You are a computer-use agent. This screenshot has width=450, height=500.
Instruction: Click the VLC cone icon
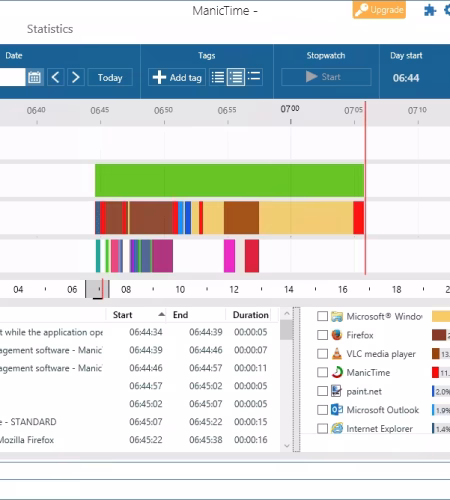(x=337, y=354)
